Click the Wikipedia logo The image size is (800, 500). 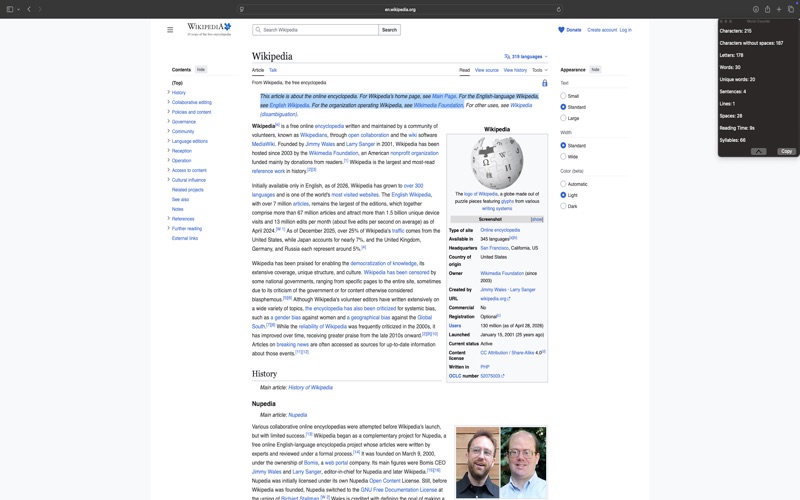click(209, 29)
